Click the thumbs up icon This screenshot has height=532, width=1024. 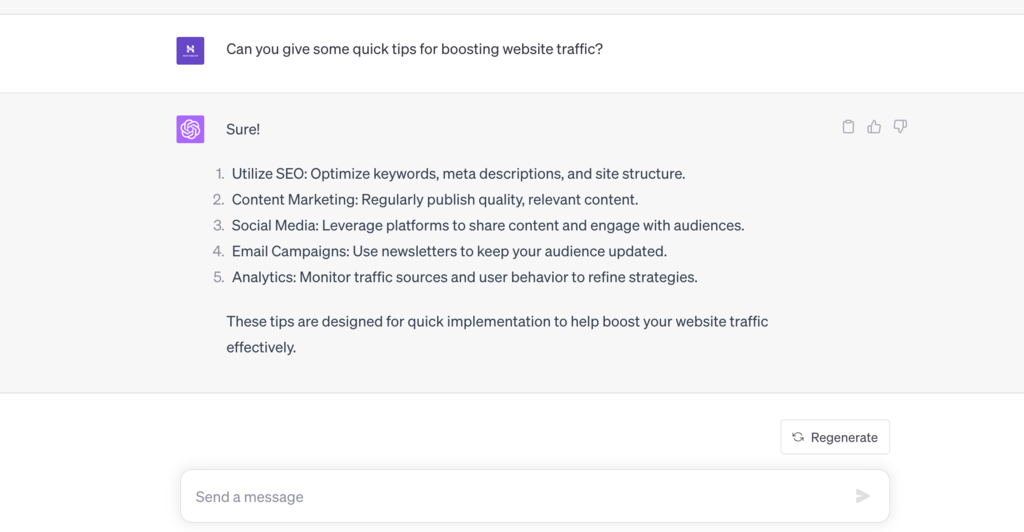(874, 127)
